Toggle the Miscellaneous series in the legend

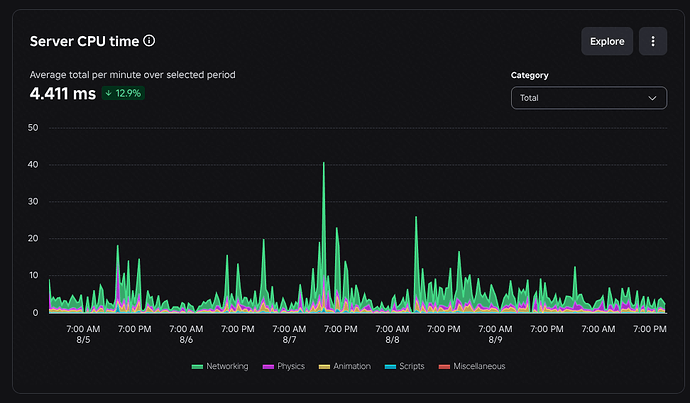click(472, 366)
